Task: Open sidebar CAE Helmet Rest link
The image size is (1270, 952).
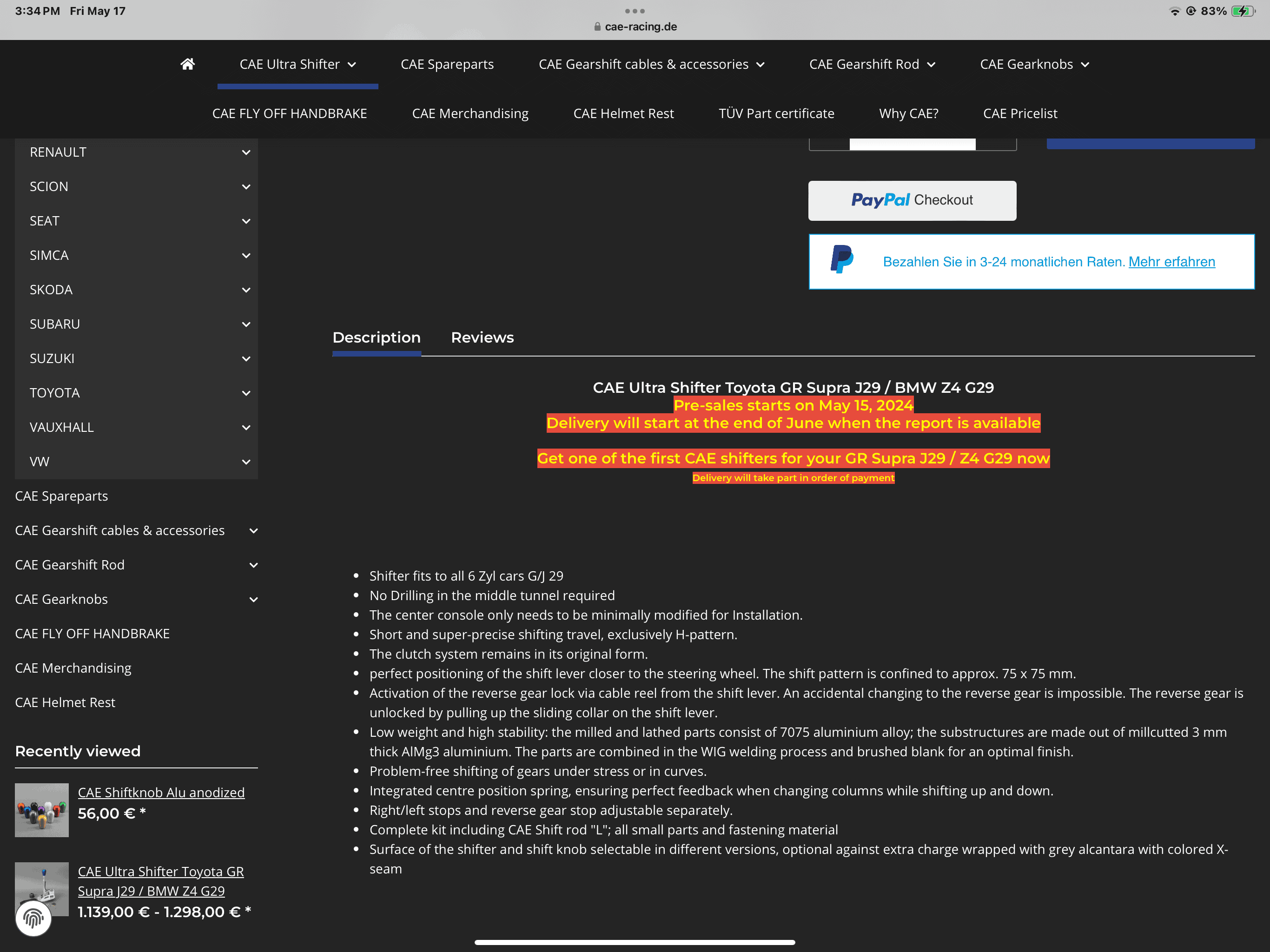Action: [65, 703]
